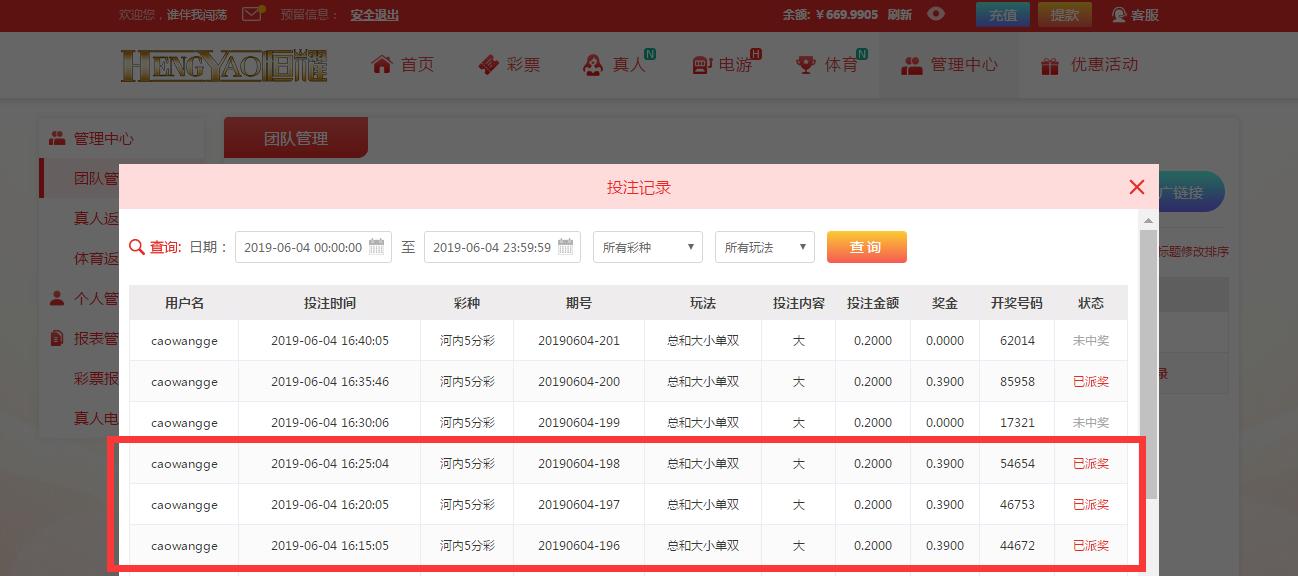The image size is (1298, 576).
Task: Click the mail envelope icon in top bar
Action: click(252, 14)
